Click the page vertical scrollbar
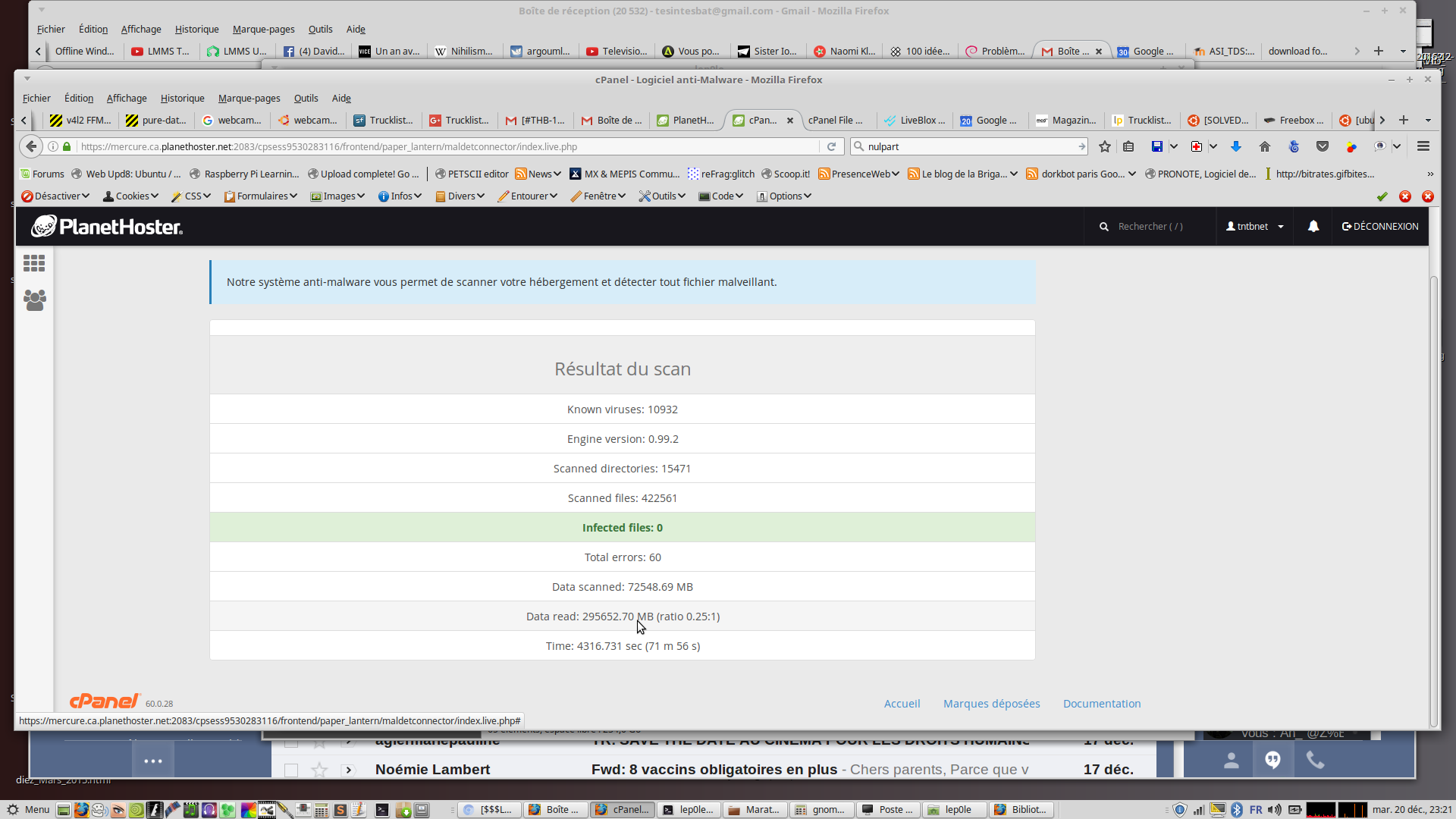The width and height of the screenshot is (1456, 819). [1433, 493]
